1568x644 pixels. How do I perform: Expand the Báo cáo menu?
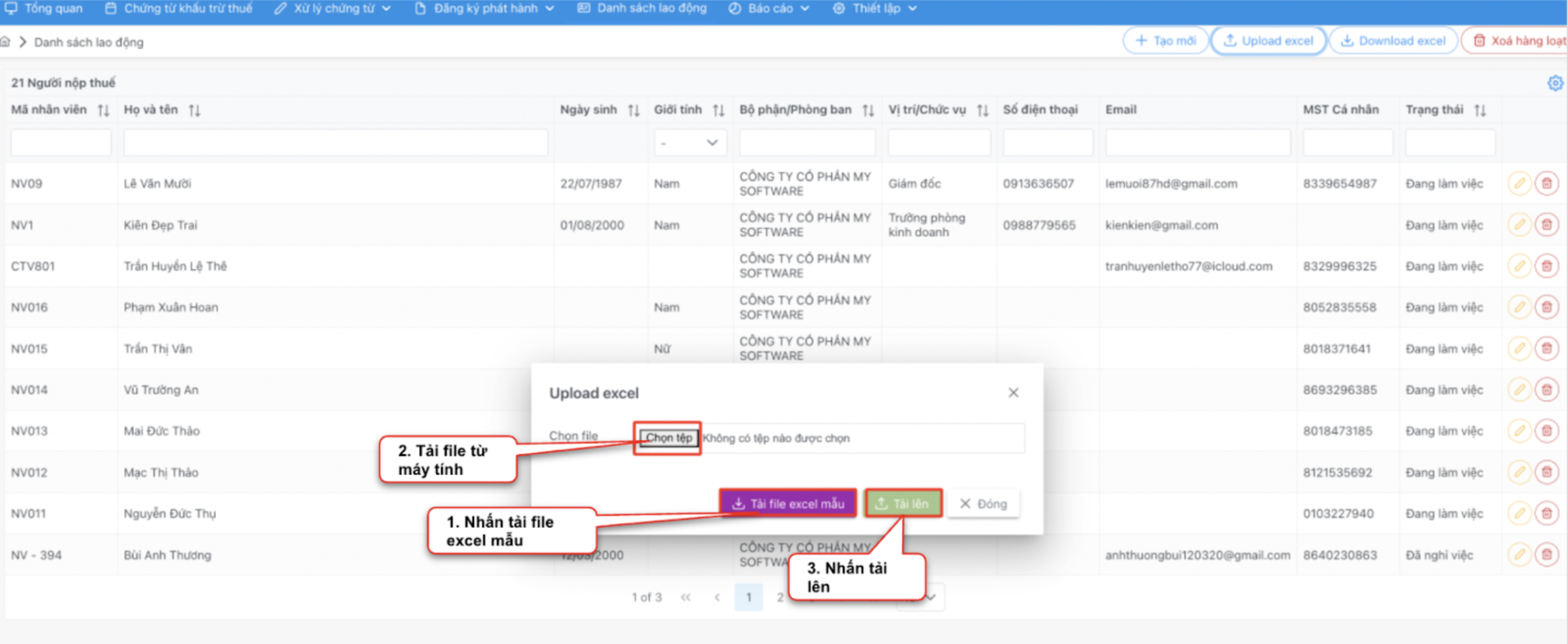769,9
